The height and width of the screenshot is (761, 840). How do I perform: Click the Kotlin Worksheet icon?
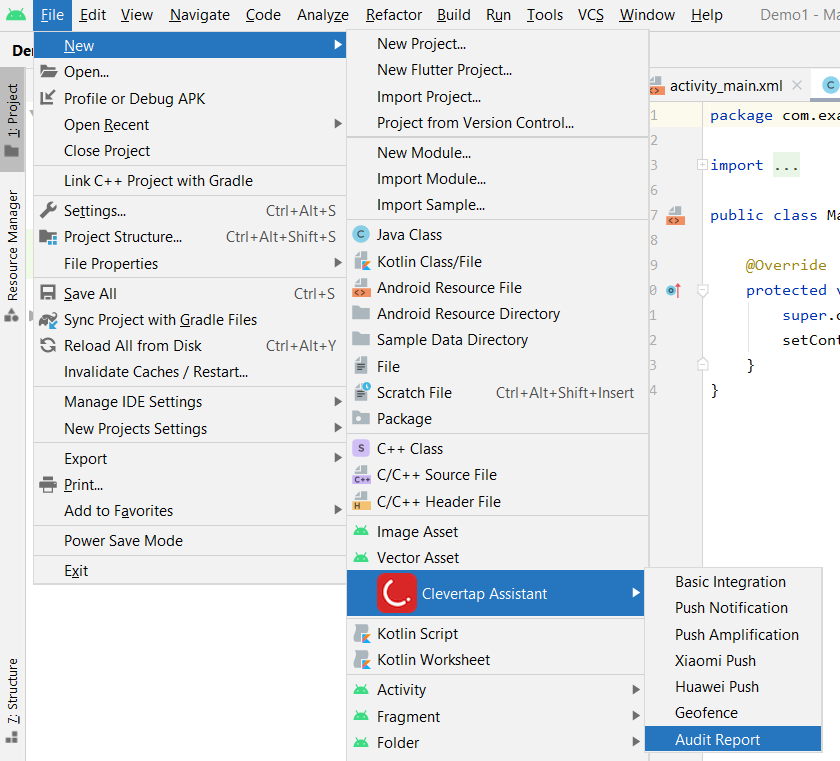(x=362, y=659)
